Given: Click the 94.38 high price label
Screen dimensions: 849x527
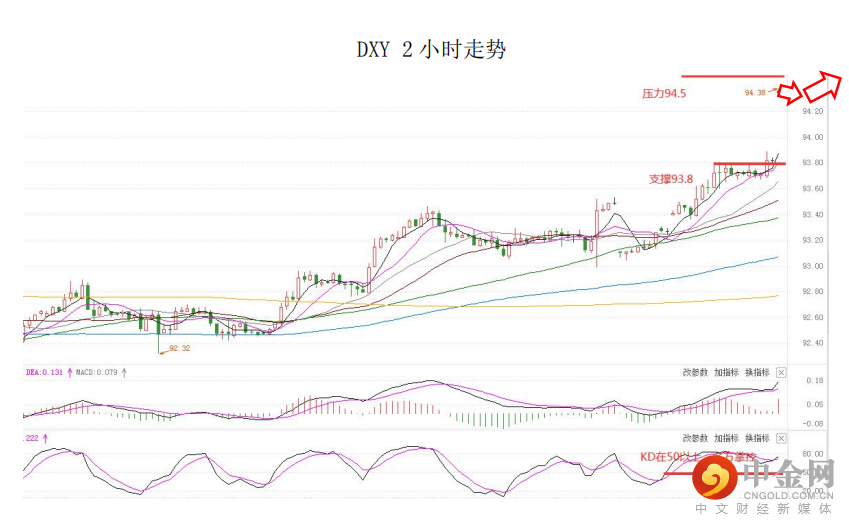Looking at the screenshot, I should (x=755, y=93).
